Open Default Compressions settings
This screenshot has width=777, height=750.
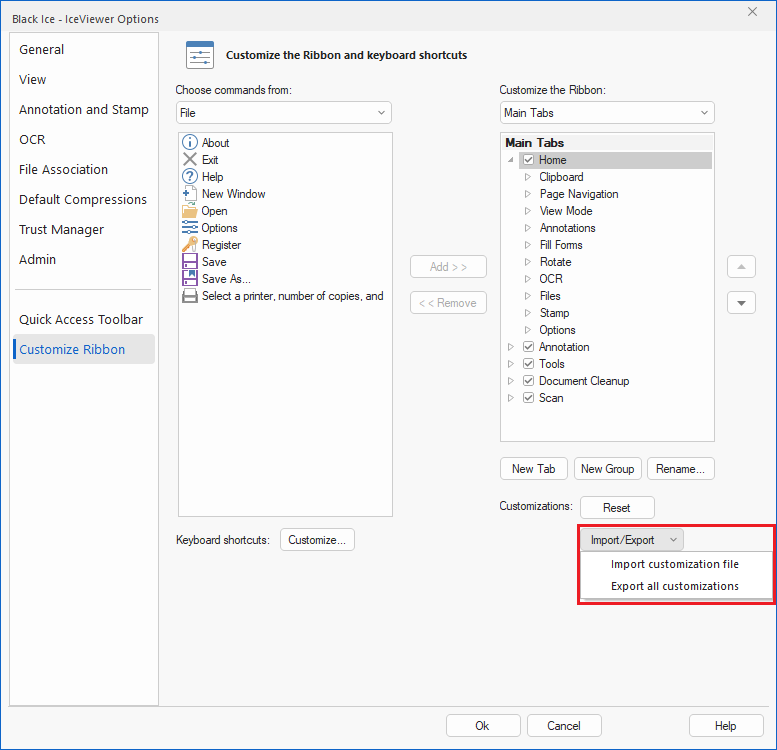pos(83,199)
